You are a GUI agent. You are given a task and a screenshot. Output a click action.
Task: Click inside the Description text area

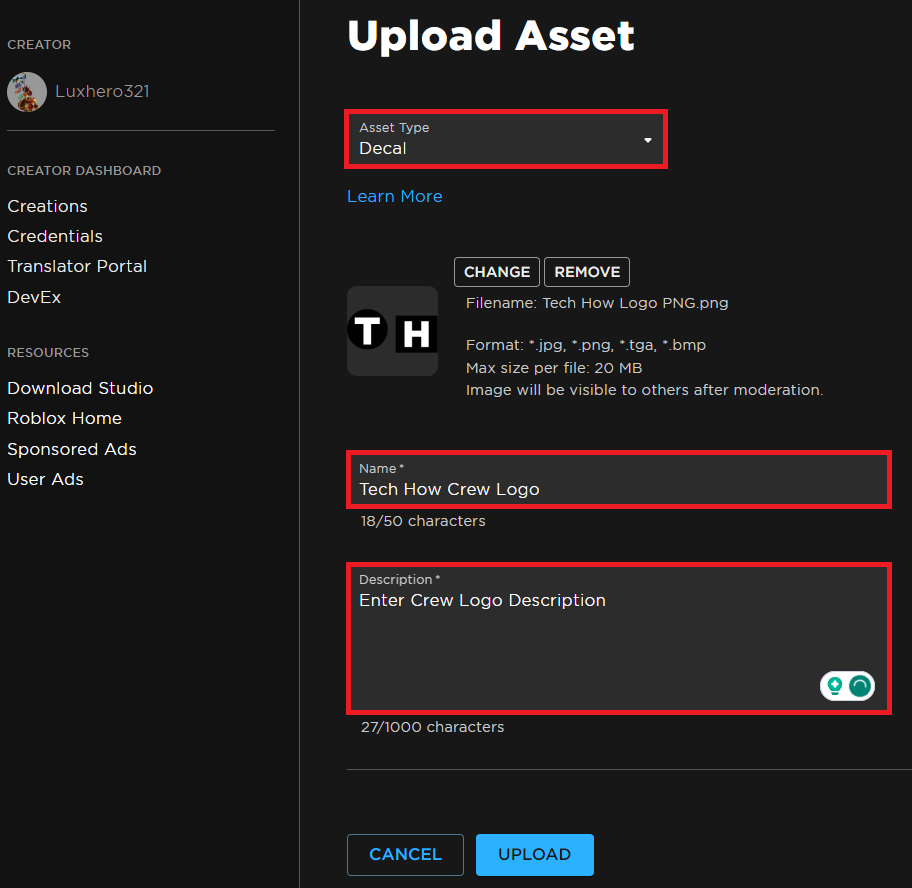(619, 639)
